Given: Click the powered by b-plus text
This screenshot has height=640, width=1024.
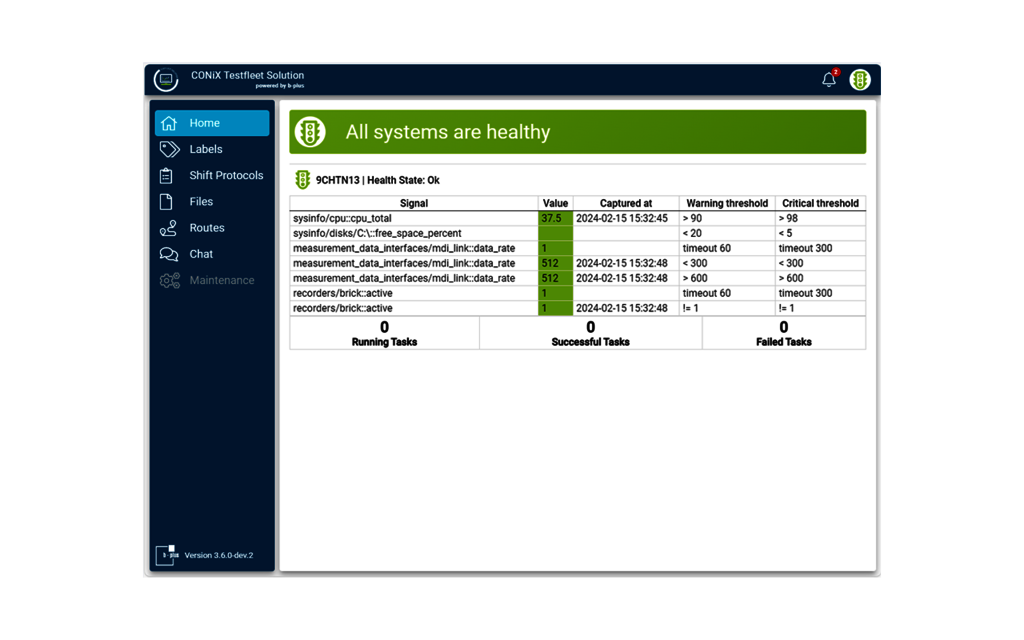Looking at the screenshot, I should point(280,86).
